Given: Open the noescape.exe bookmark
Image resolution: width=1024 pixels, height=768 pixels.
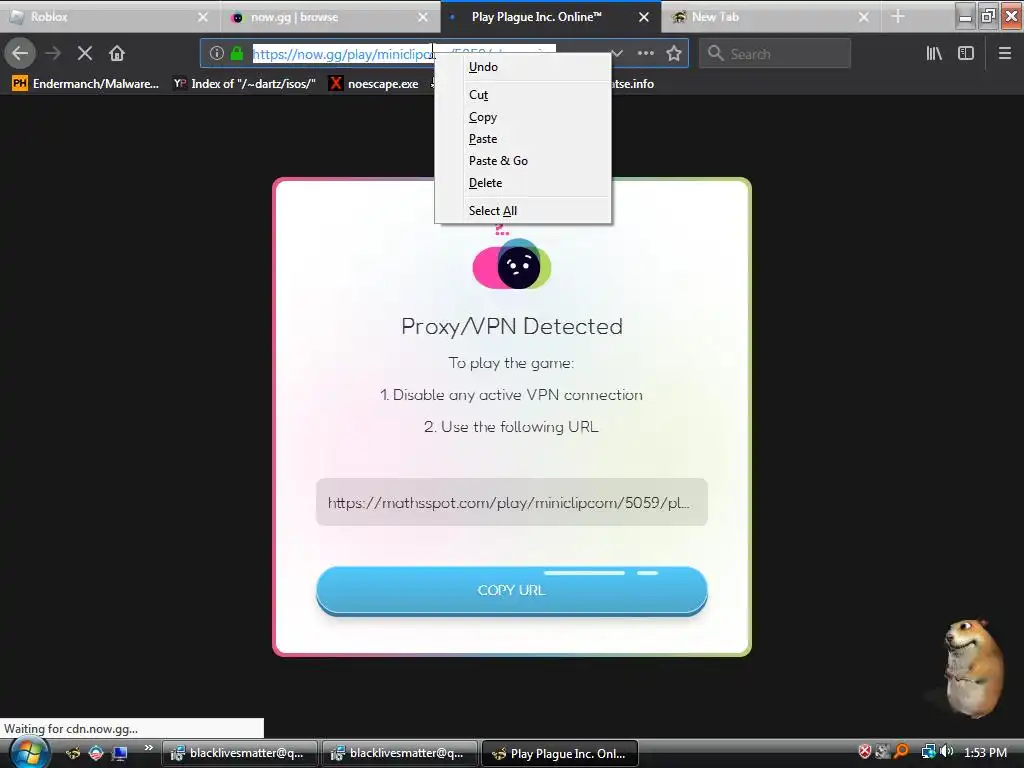Looking at the screenshot, I should pos(374,84).
